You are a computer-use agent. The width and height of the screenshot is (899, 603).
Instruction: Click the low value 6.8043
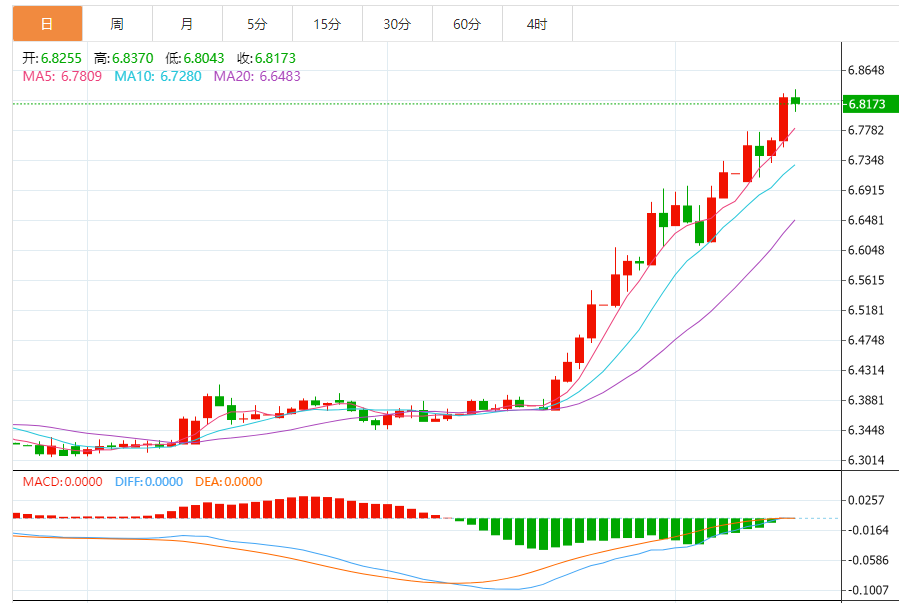[204, 58]
